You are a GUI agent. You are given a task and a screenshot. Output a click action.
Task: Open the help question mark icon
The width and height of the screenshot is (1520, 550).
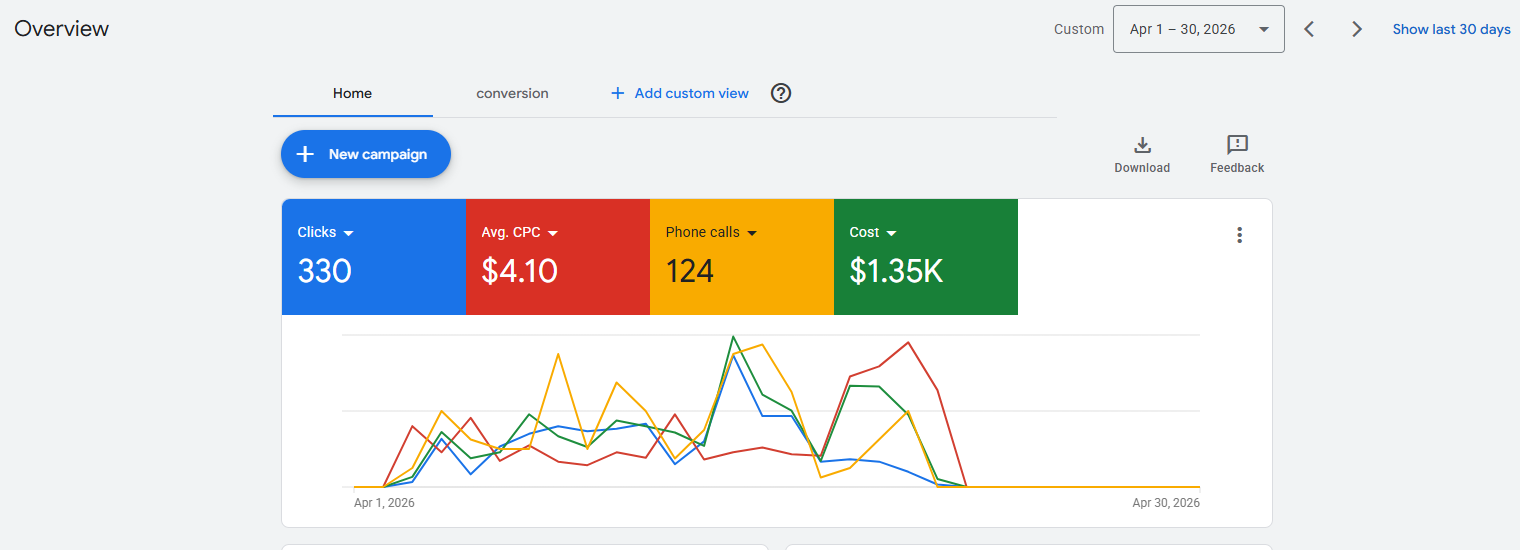pos(781,93)
